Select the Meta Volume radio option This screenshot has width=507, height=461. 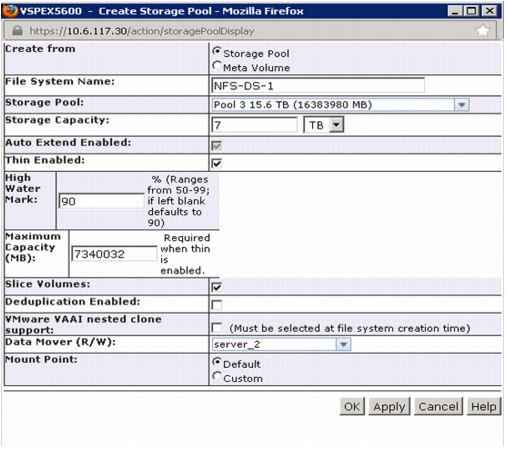point(217,66)
